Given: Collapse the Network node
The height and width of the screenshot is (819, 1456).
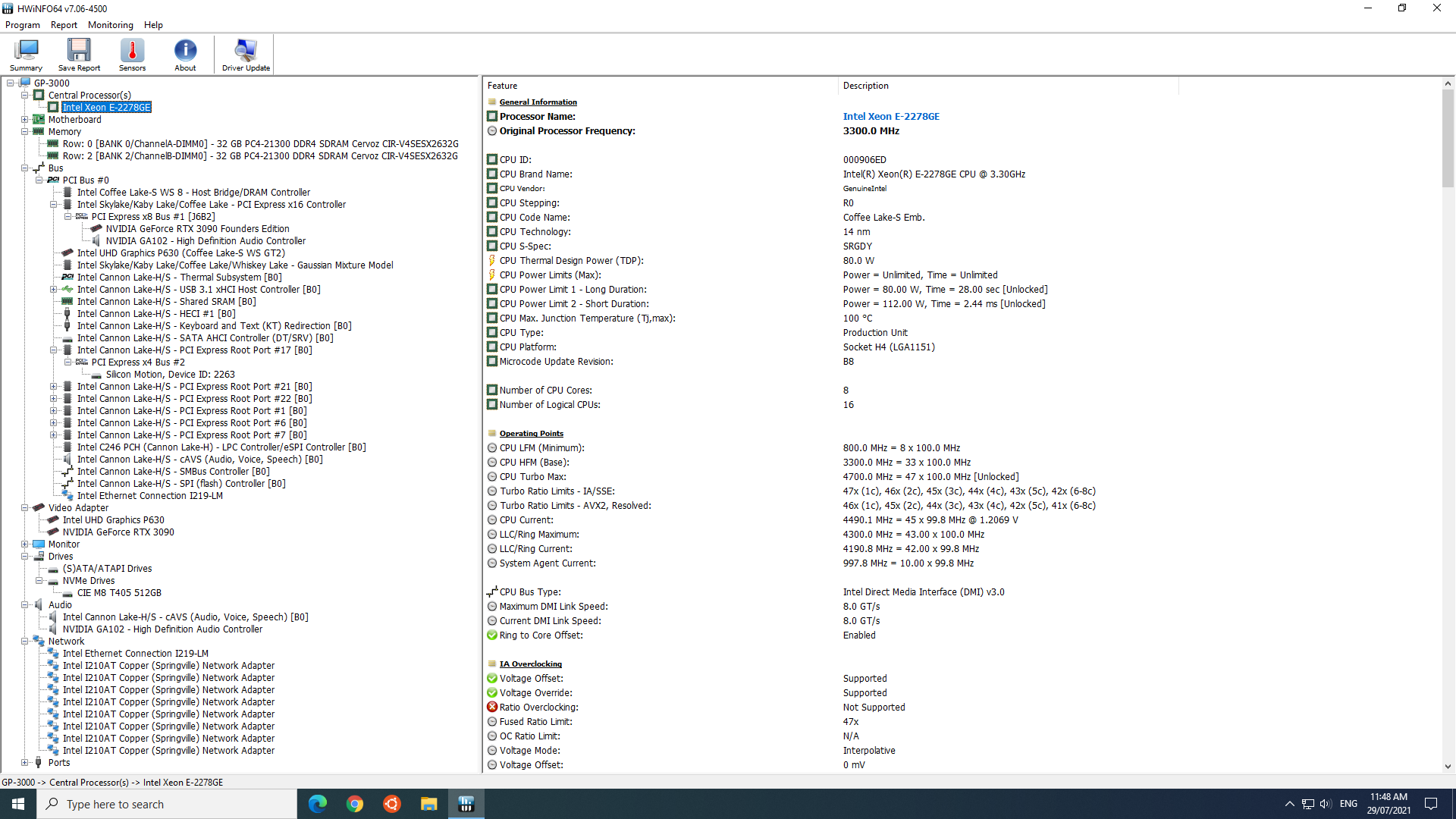Looking at the screenshot, I should click(x=25, y=641).
